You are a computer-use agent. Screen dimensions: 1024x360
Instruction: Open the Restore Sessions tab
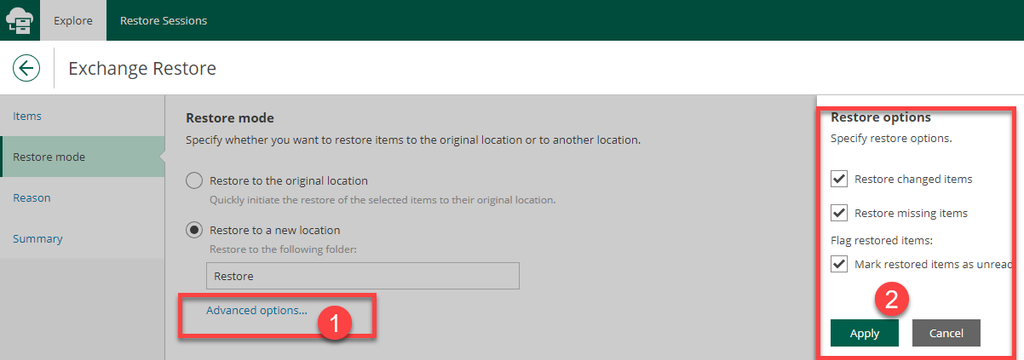(x=163, y=20)
